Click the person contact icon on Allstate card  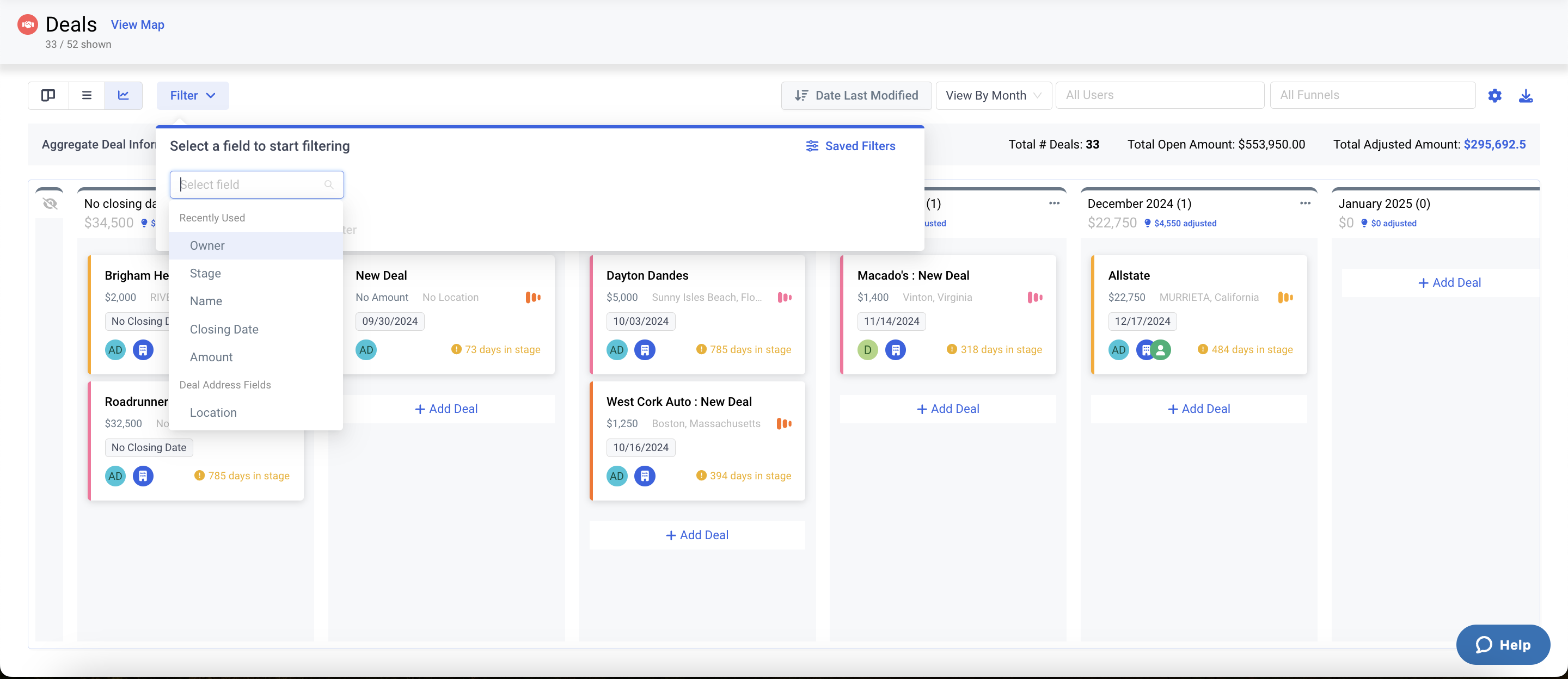(x=1161, y=350)
